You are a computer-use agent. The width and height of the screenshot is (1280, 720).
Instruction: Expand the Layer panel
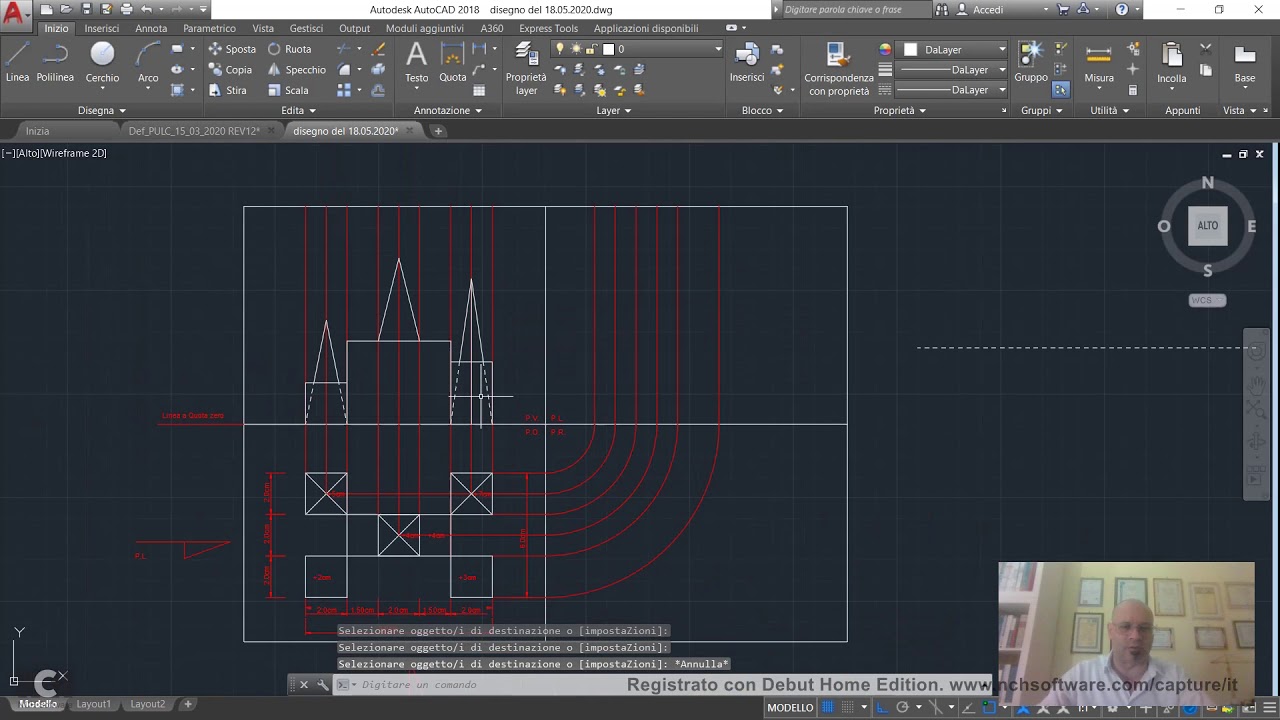click(x=614, y=111)
